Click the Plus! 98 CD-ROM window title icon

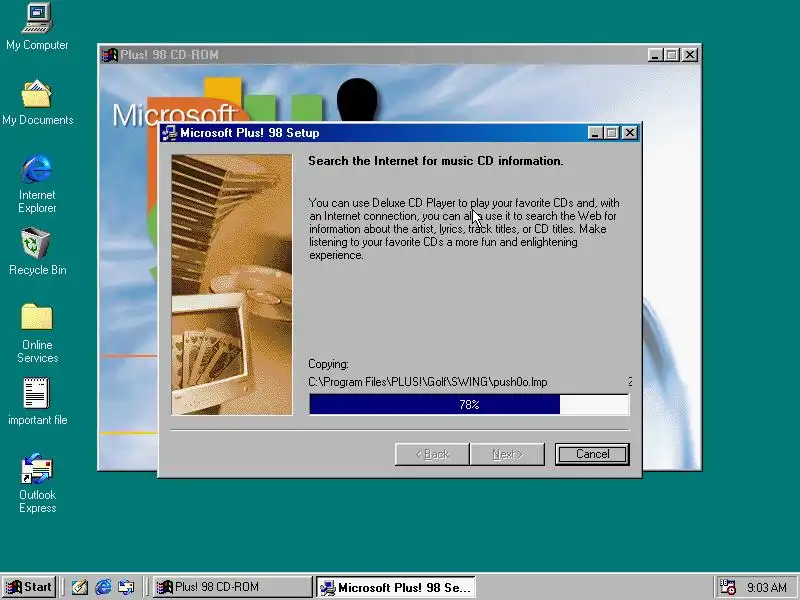coord(109,55)
